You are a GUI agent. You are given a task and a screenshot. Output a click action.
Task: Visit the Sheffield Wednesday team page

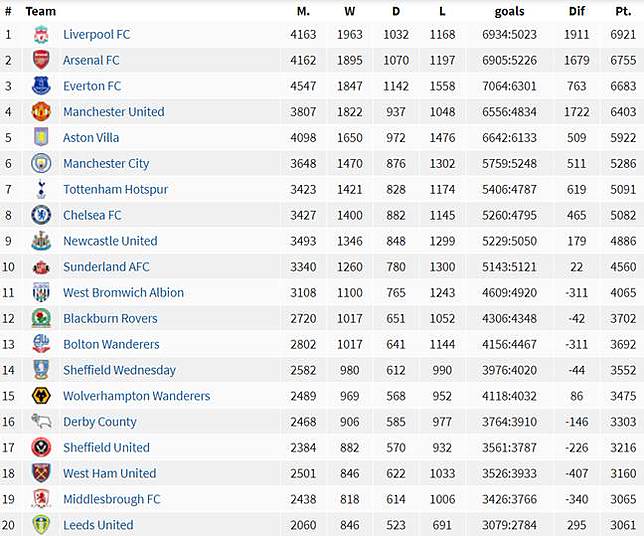click(x=119, y=370)
